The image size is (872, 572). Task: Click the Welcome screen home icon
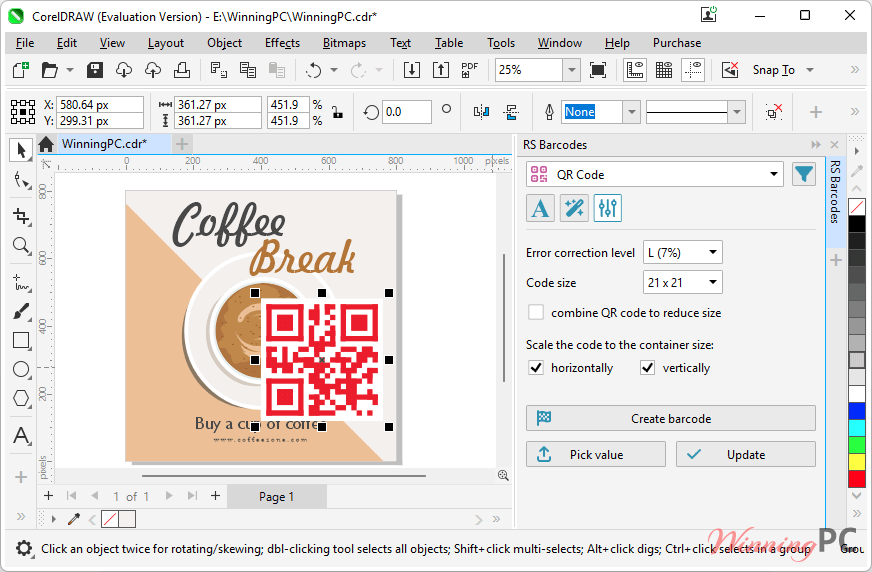(46, 145)
